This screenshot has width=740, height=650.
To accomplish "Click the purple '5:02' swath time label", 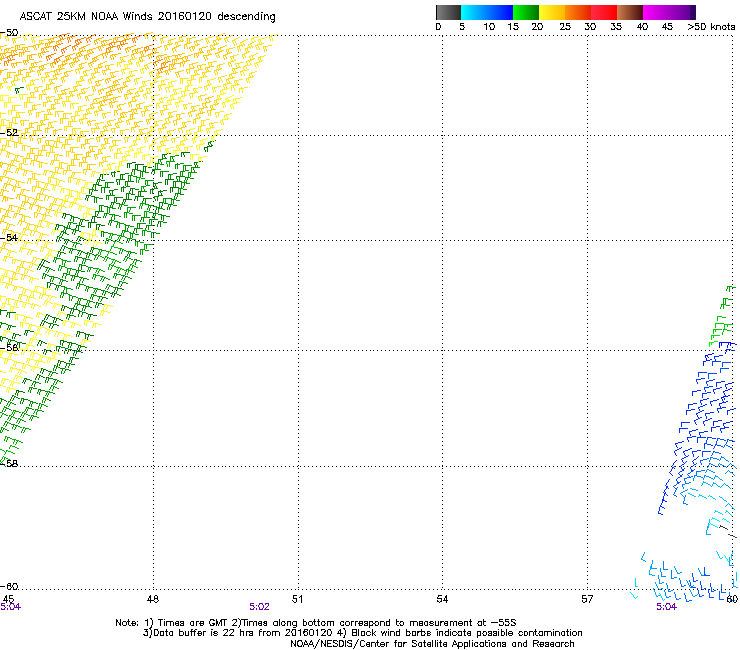I will coord(260,607).
